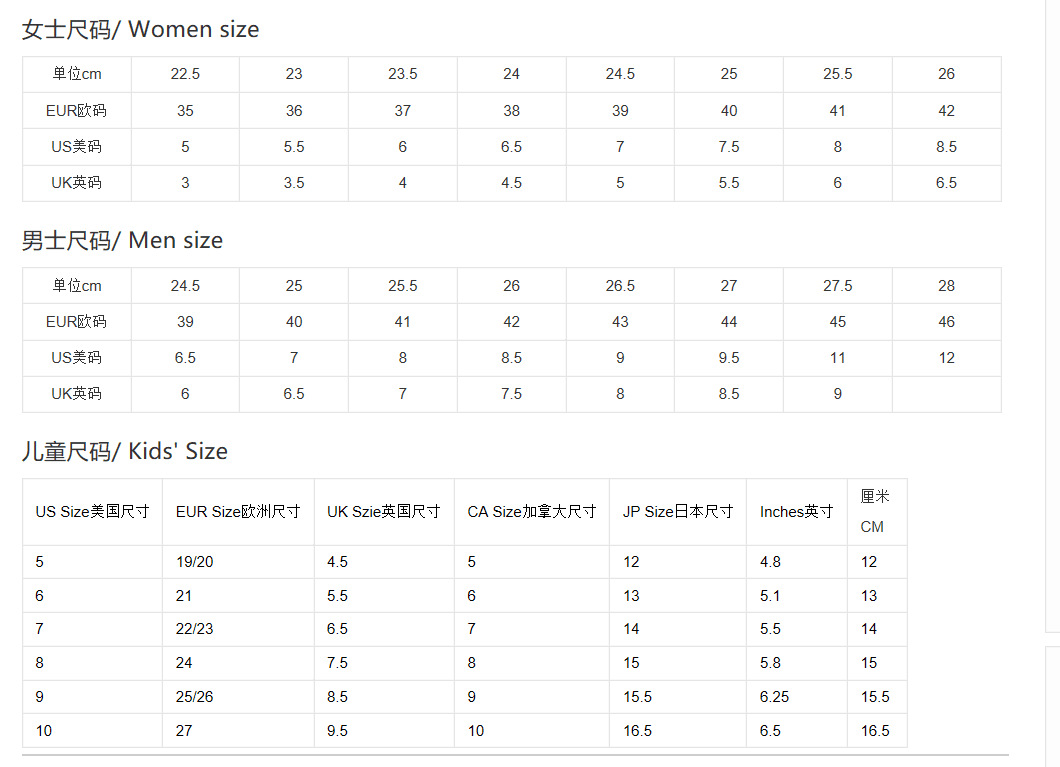The image size is (1060, 767).
Task: Select the 28 cm cell in Men table
Action: coord(946,286)
